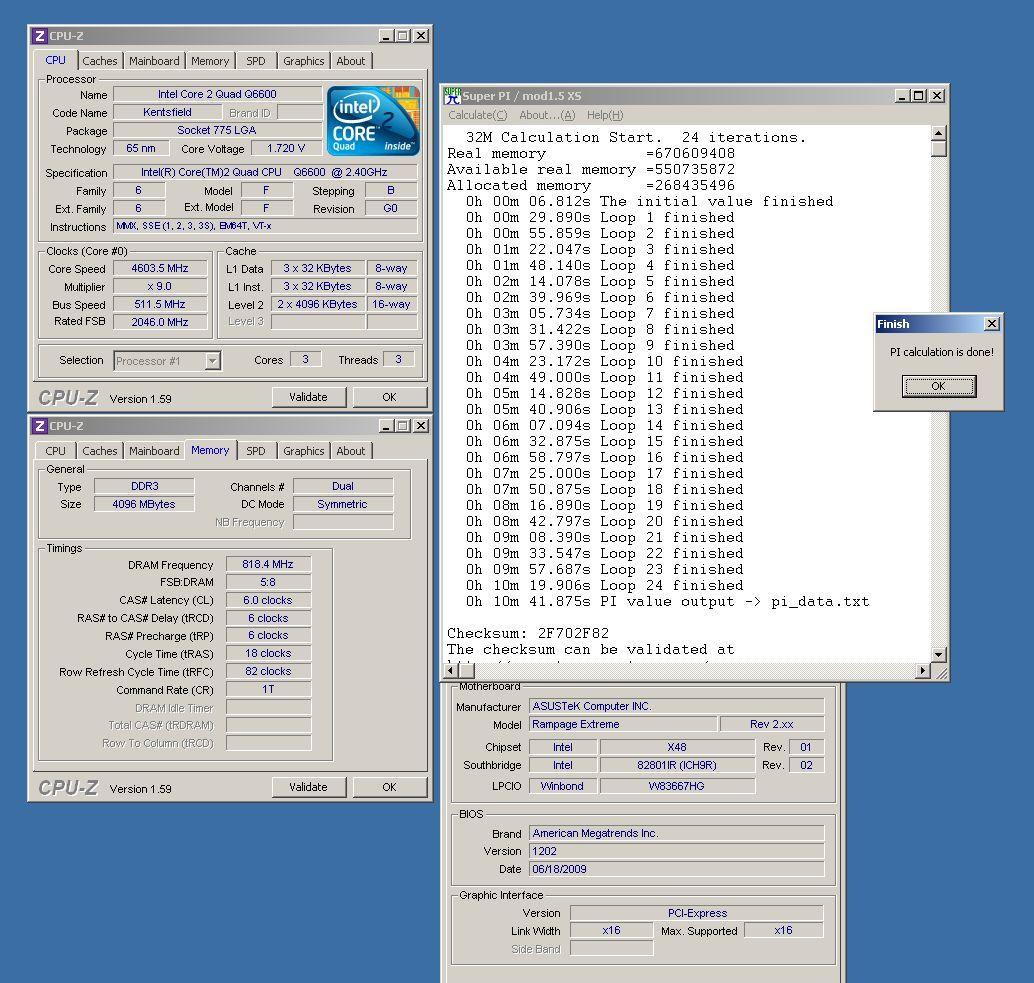Click the CPU-Z logo icon in top window title bar
1034x983 pixels.
point(40,36)
